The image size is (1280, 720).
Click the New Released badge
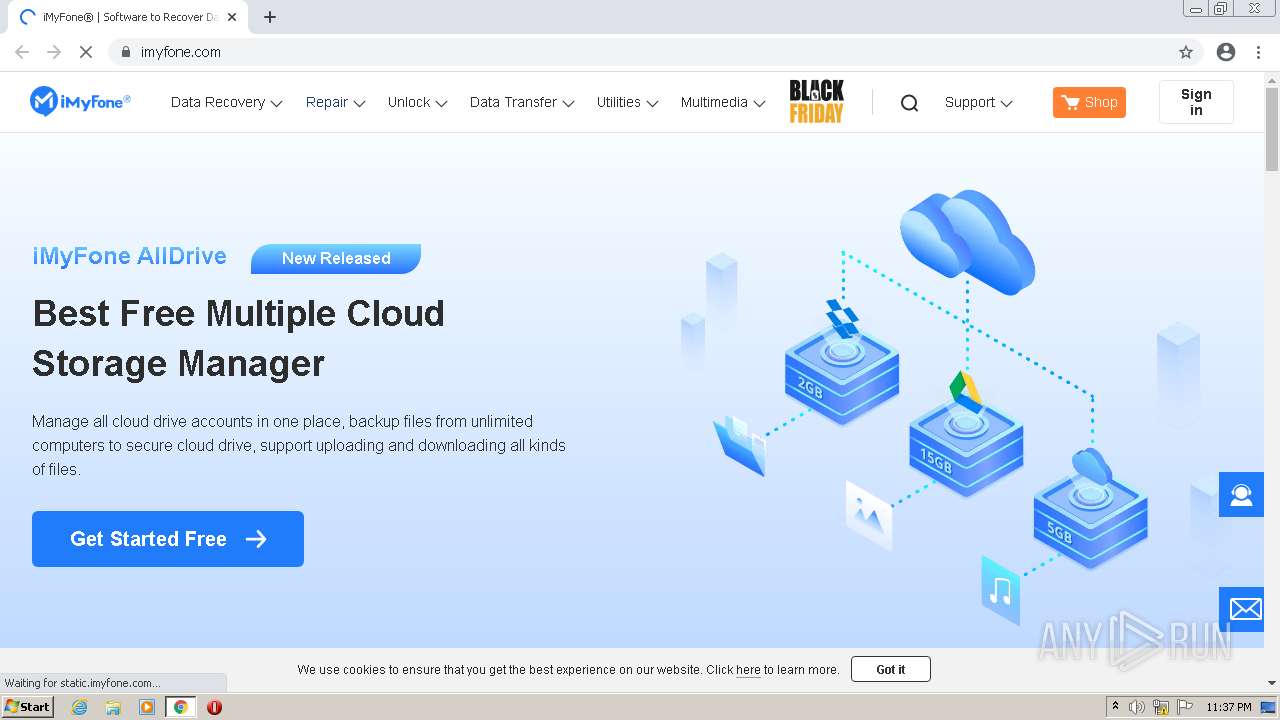tap(336, 258)
